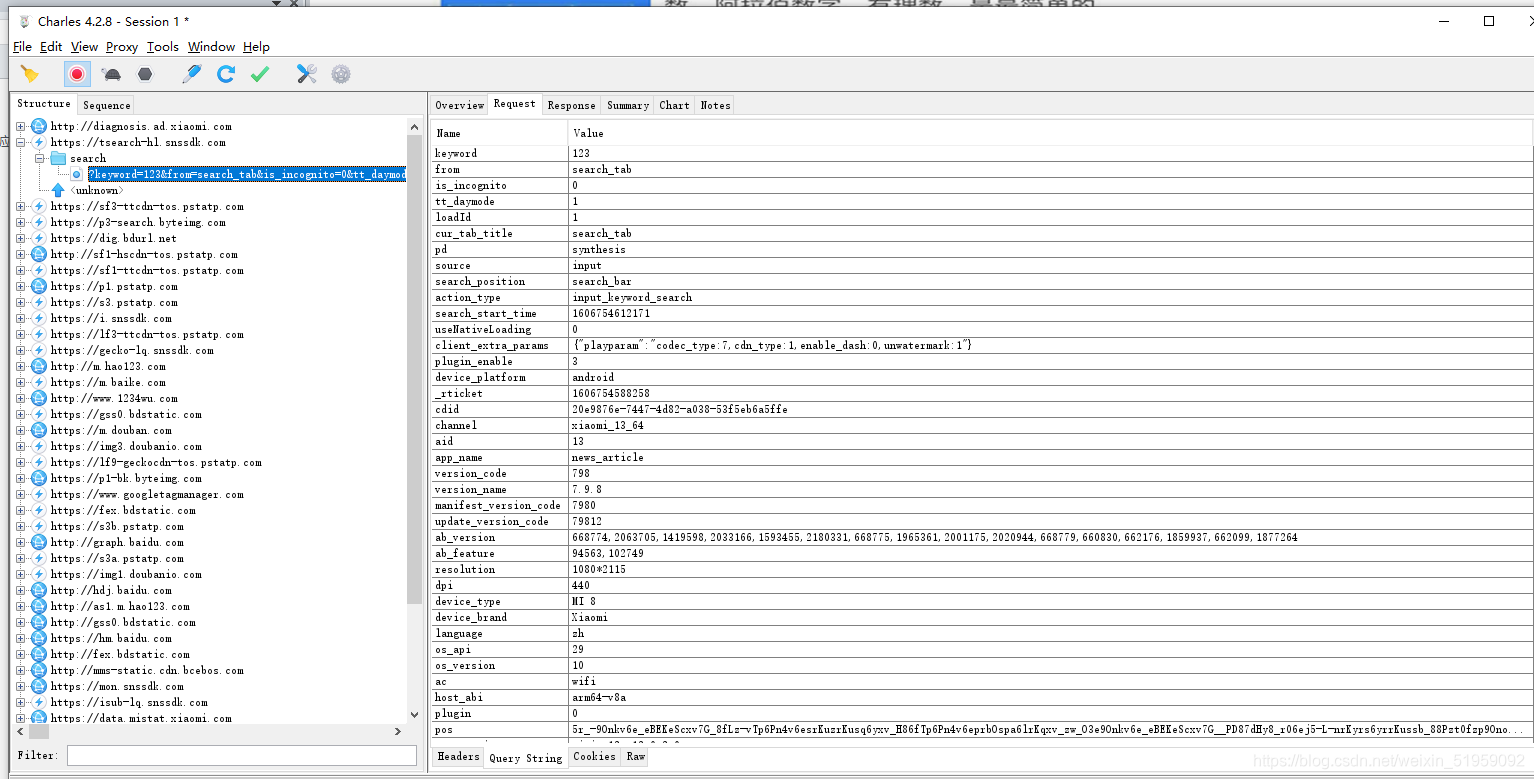Select the <unknown> upload entry
Viewport: 1534px width, 779px height.
(97, 190)
